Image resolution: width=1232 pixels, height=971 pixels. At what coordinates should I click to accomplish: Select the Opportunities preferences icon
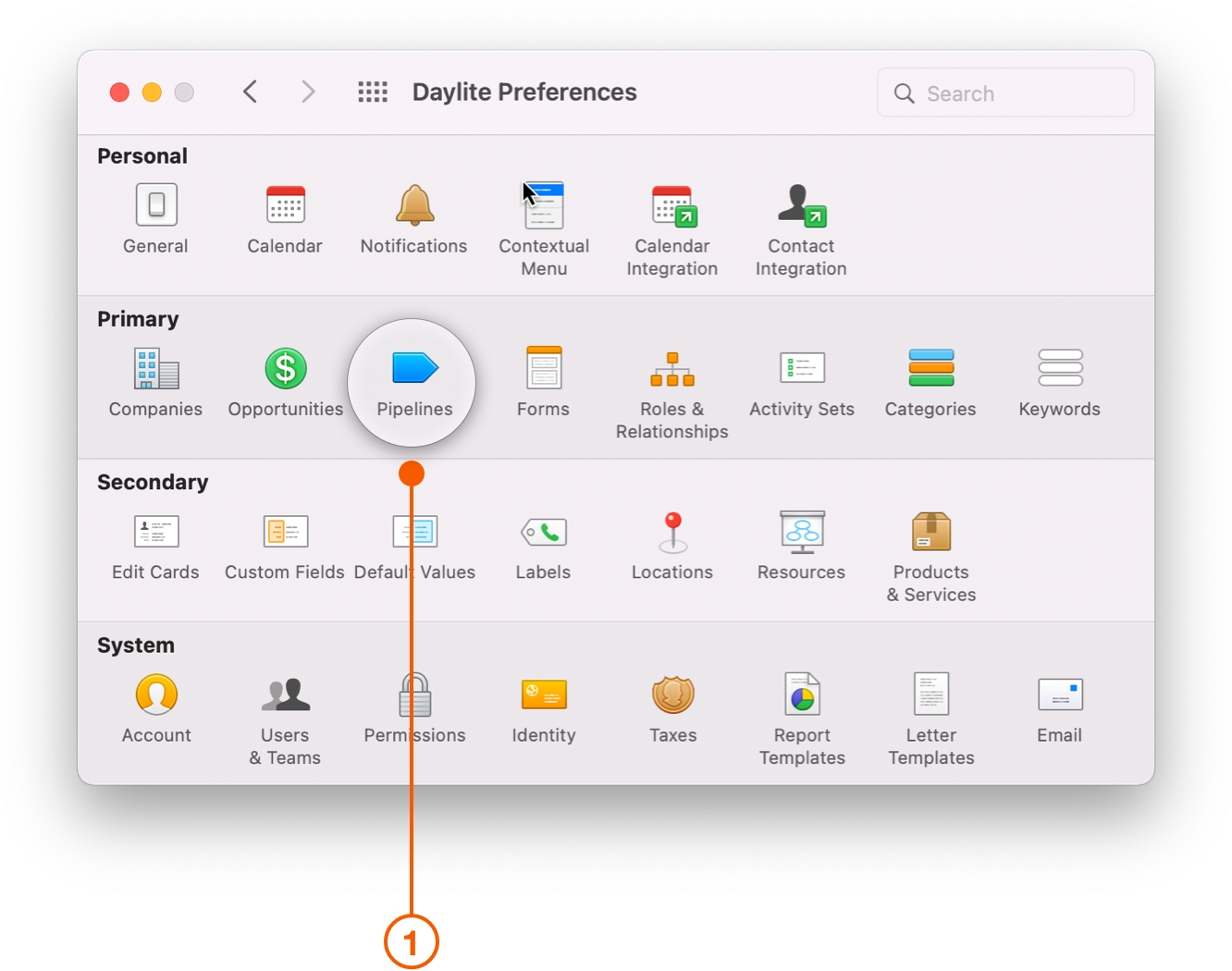(x=285, y=370)
